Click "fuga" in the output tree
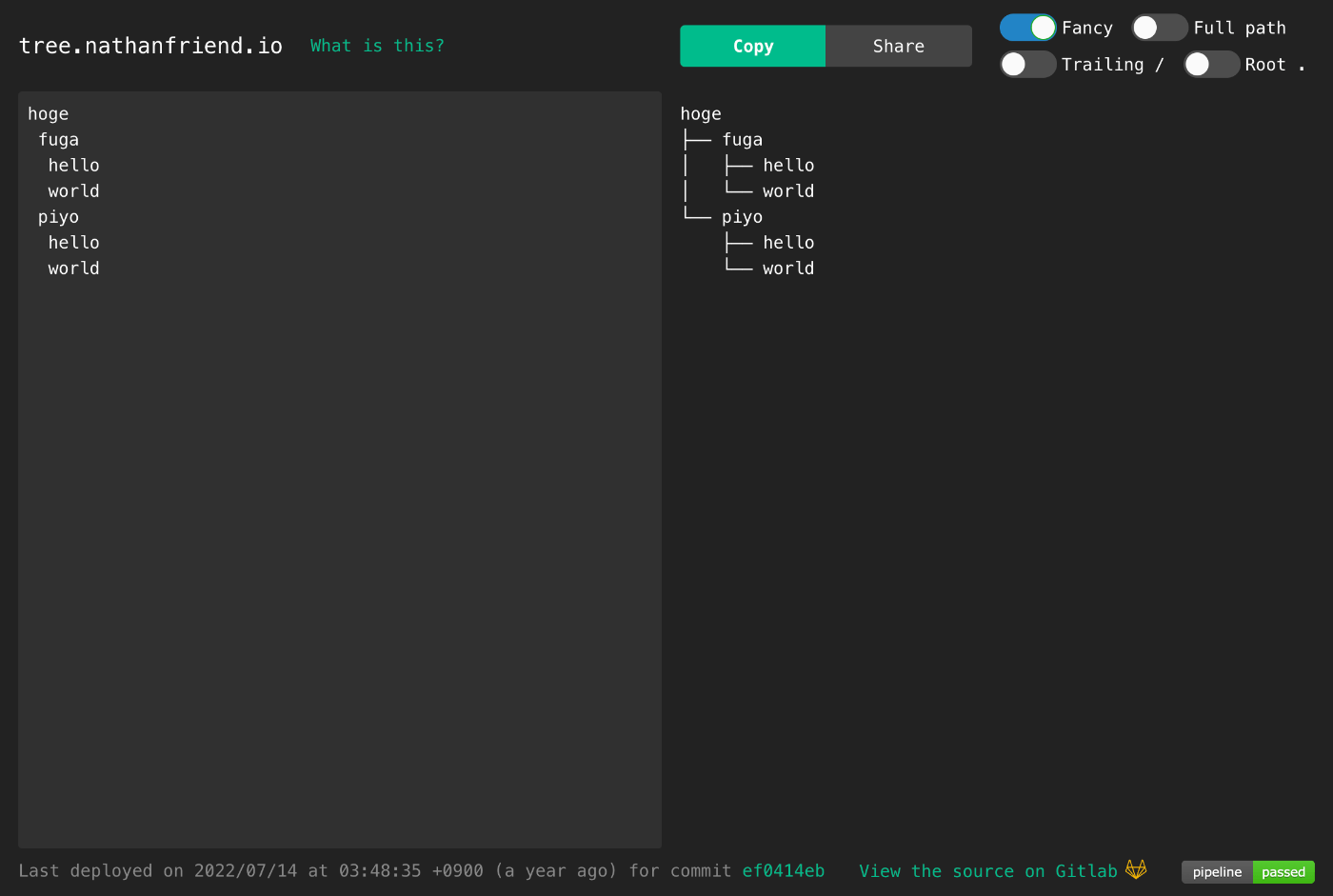The height and width of the screenshot is (896, 1333). pyautogui.click(x=743, y=139)
